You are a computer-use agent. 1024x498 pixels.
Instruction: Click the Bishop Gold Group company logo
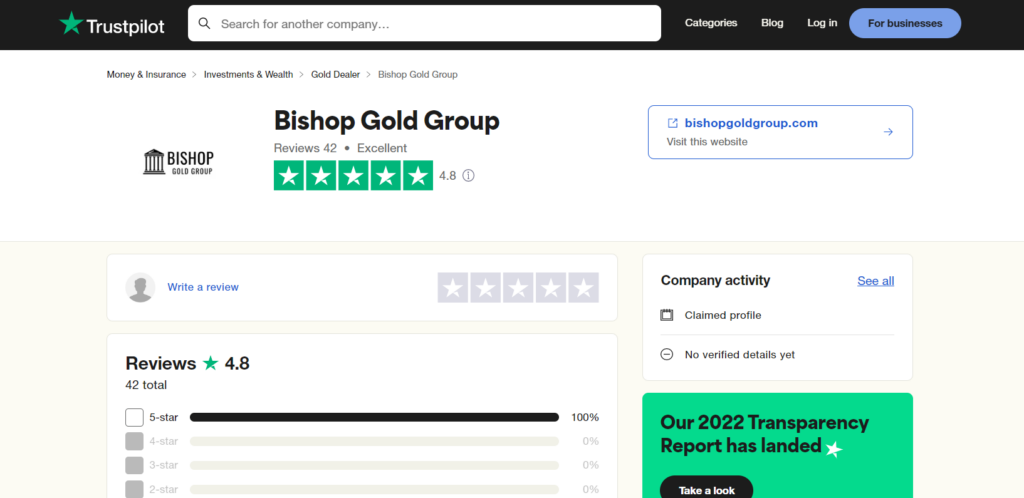click(x=178, y=162)
